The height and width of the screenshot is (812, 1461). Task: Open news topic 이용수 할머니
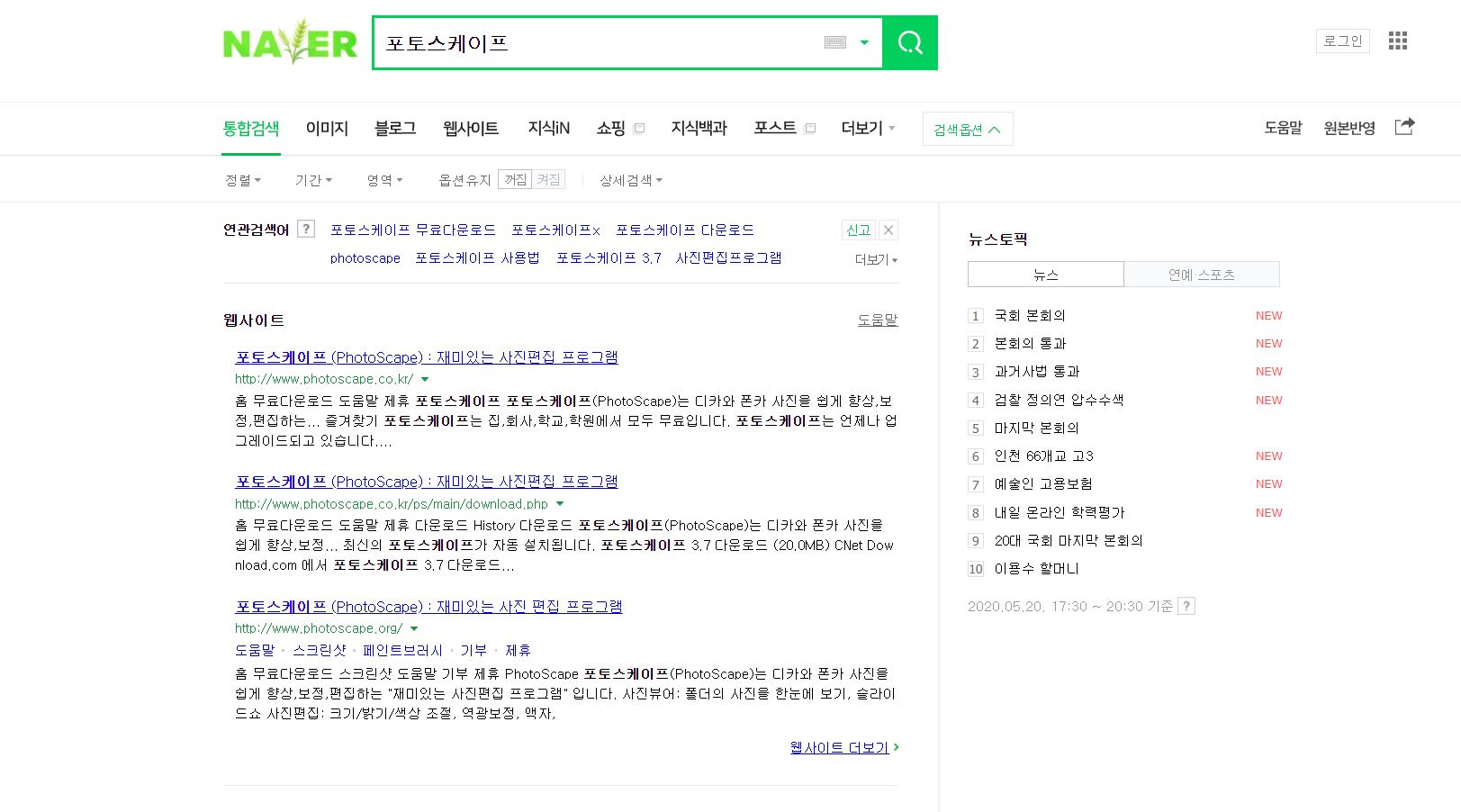point(1036,568)
